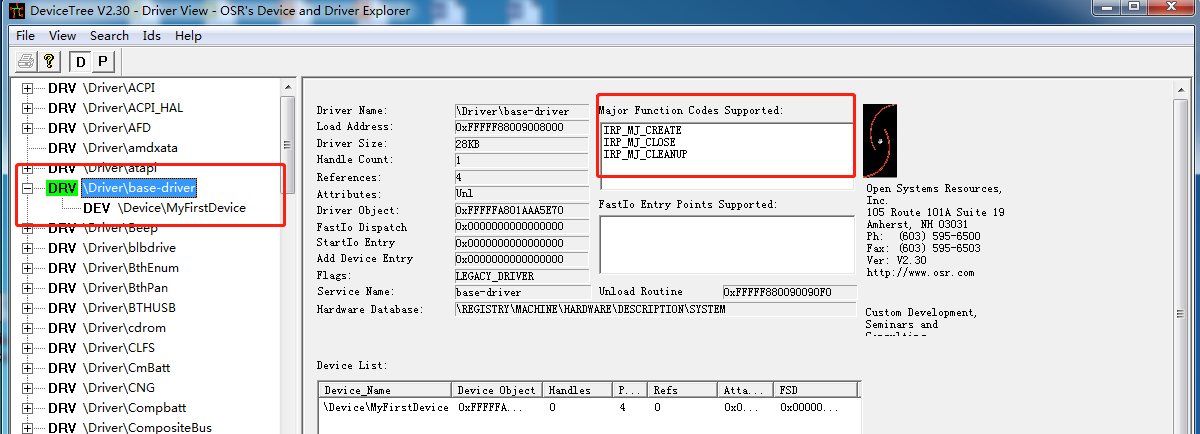Select \Driver\base-driver tree item

[139, 188]
